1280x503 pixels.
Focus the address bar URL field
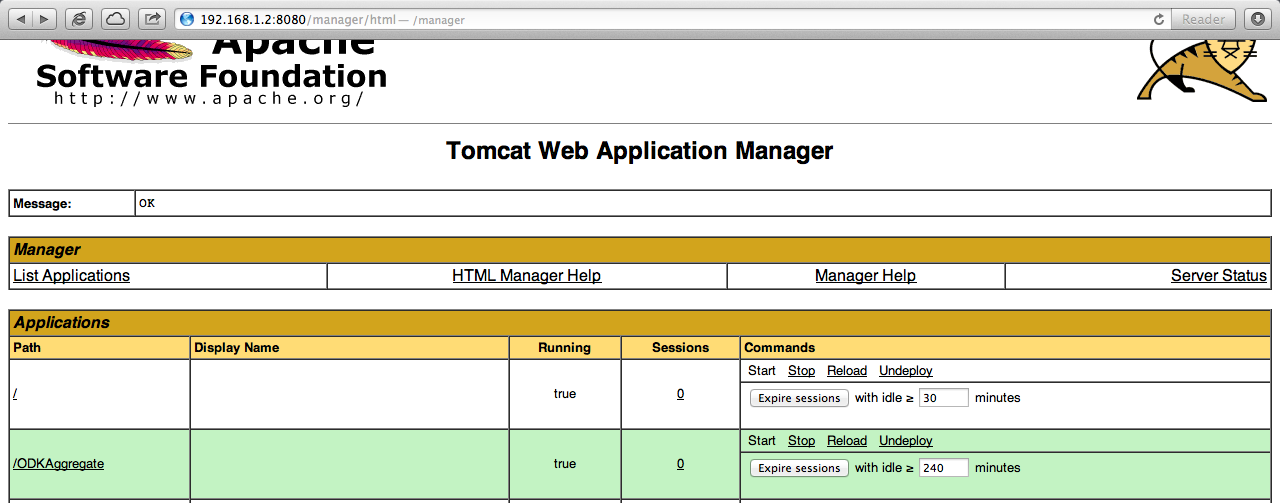click(x=672, y=19)
